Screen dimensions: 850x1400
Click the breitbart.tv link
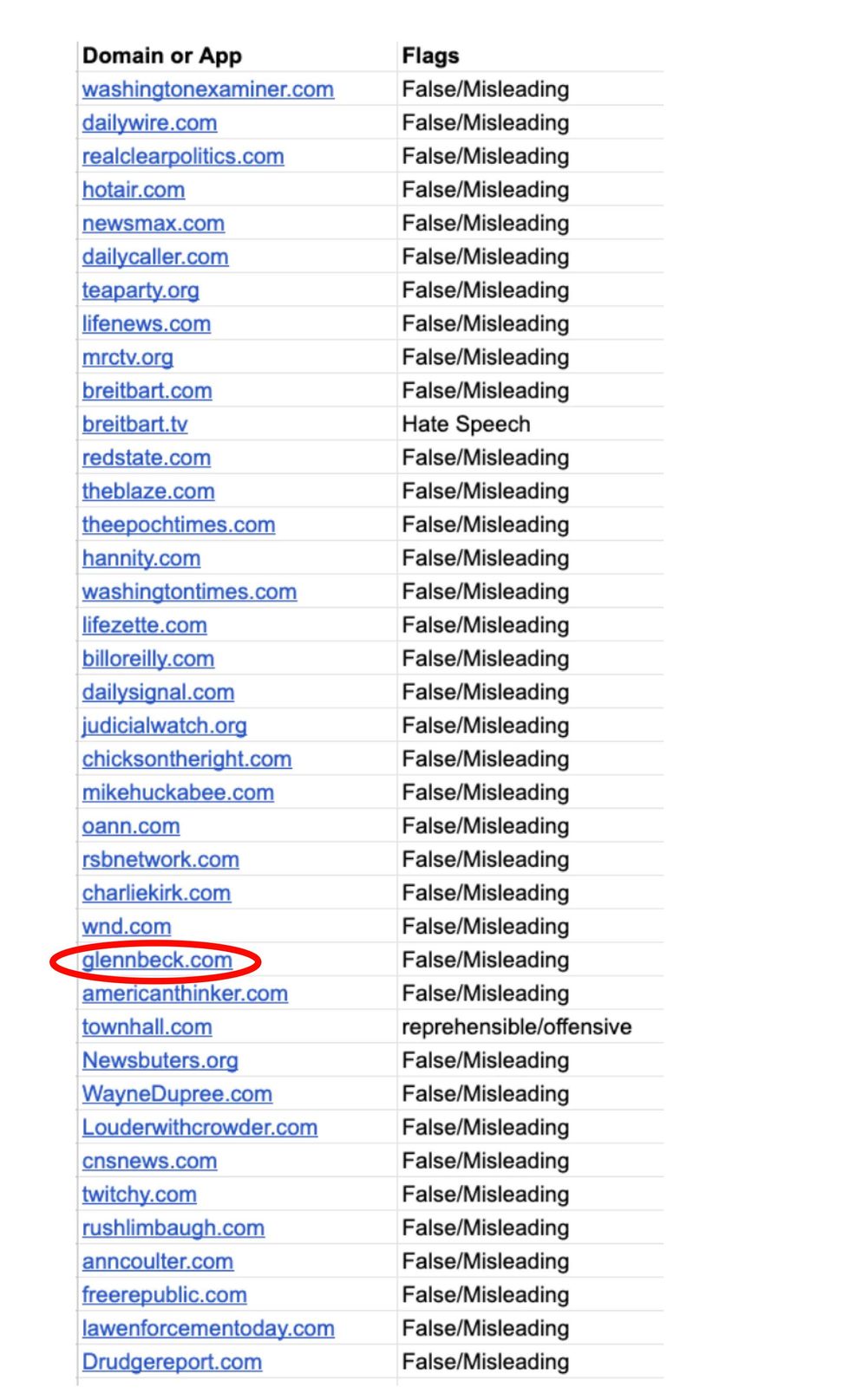(134, 425)
